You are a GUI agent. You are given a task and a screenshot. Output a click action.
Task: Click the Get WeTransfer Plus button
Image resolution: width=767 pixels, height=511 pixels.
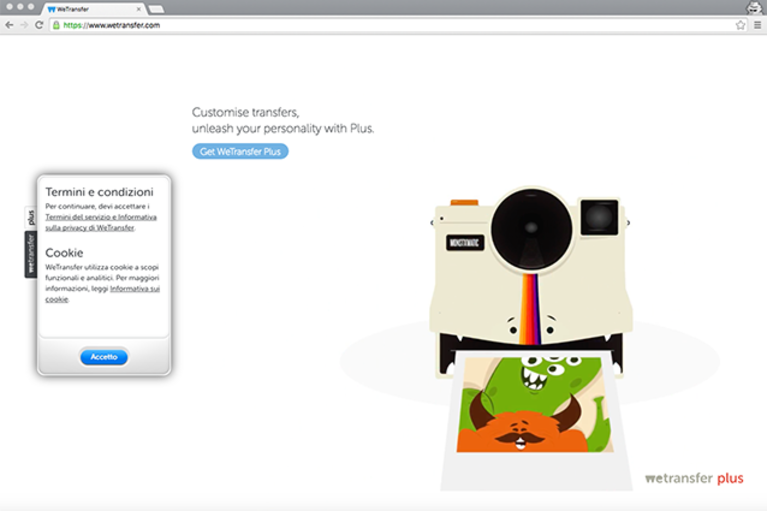(x=240, y=152)
